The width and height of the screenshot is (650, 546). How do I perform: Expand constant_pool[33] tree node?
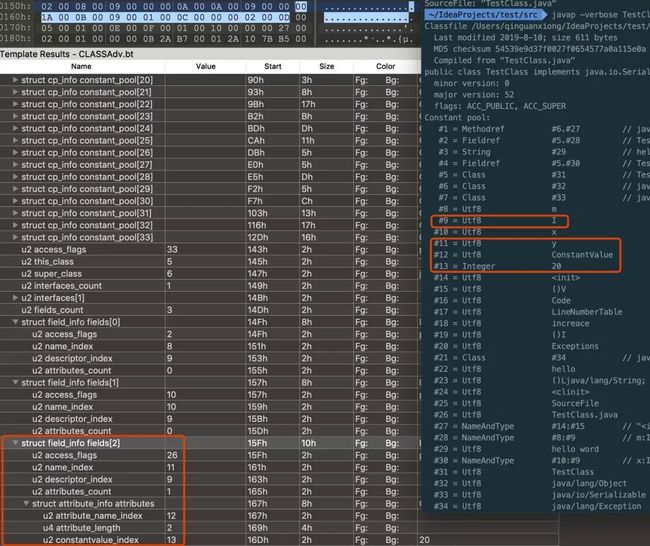15,237
